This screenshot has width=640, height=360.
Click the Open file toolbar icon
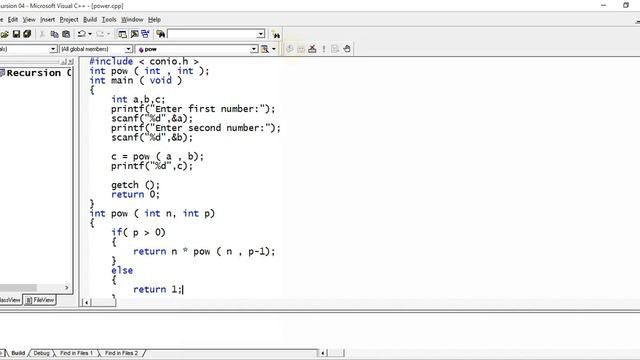pyautogui.click(x=4, y=34)
